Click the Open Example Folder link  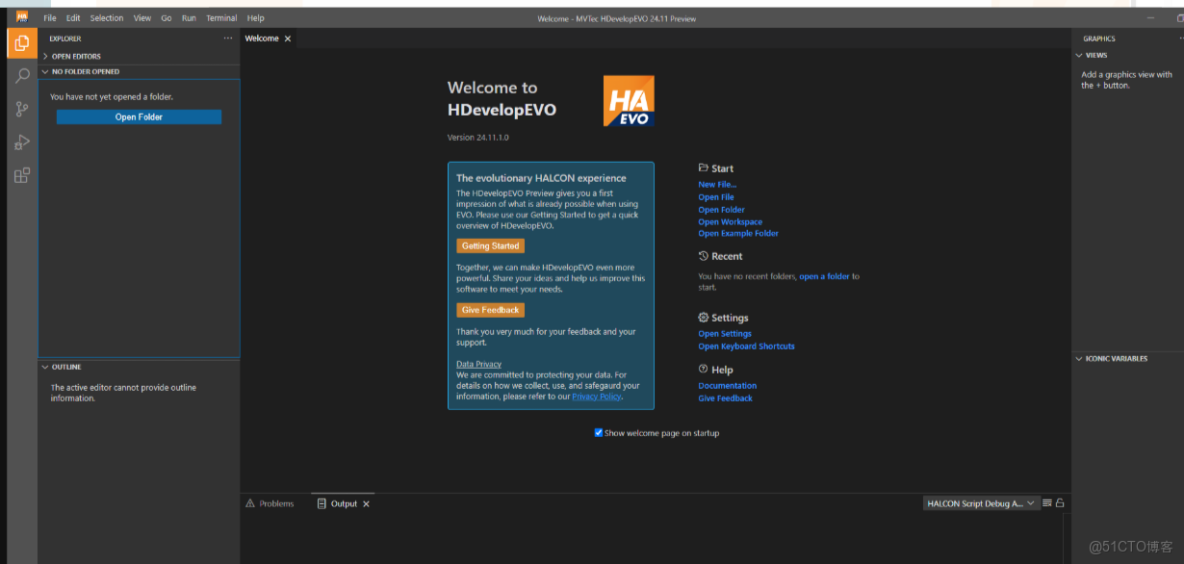[738, 233]
